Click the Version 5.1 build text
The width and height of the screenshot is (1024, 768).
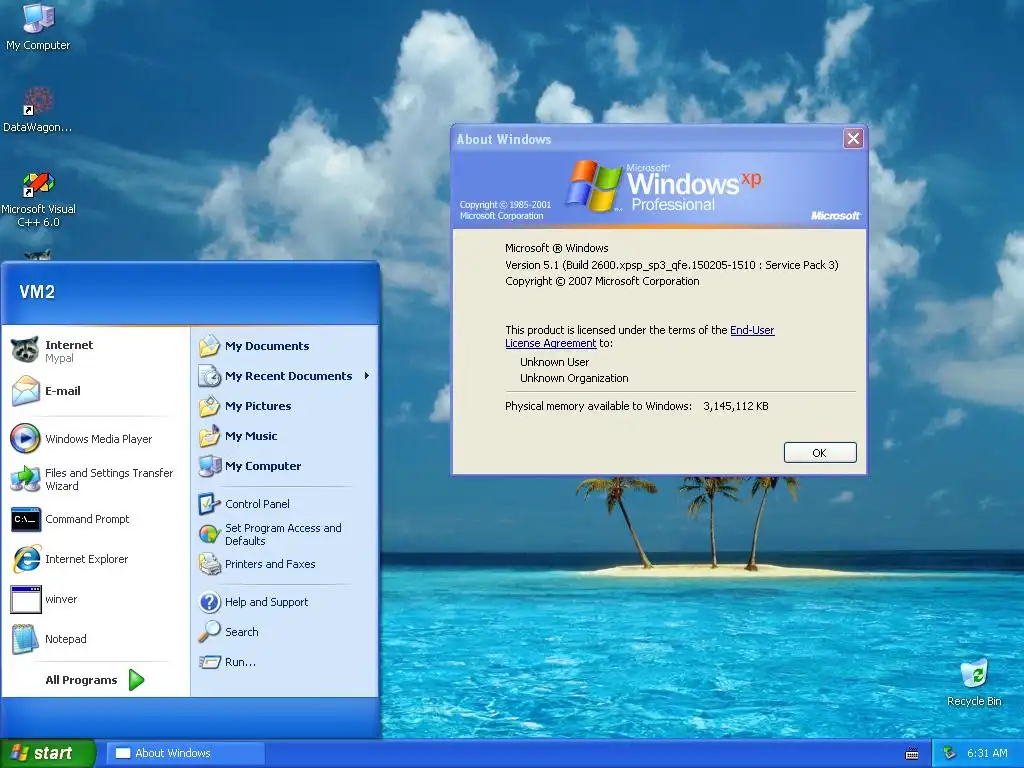pyautogui.click(x=671, y=265)
